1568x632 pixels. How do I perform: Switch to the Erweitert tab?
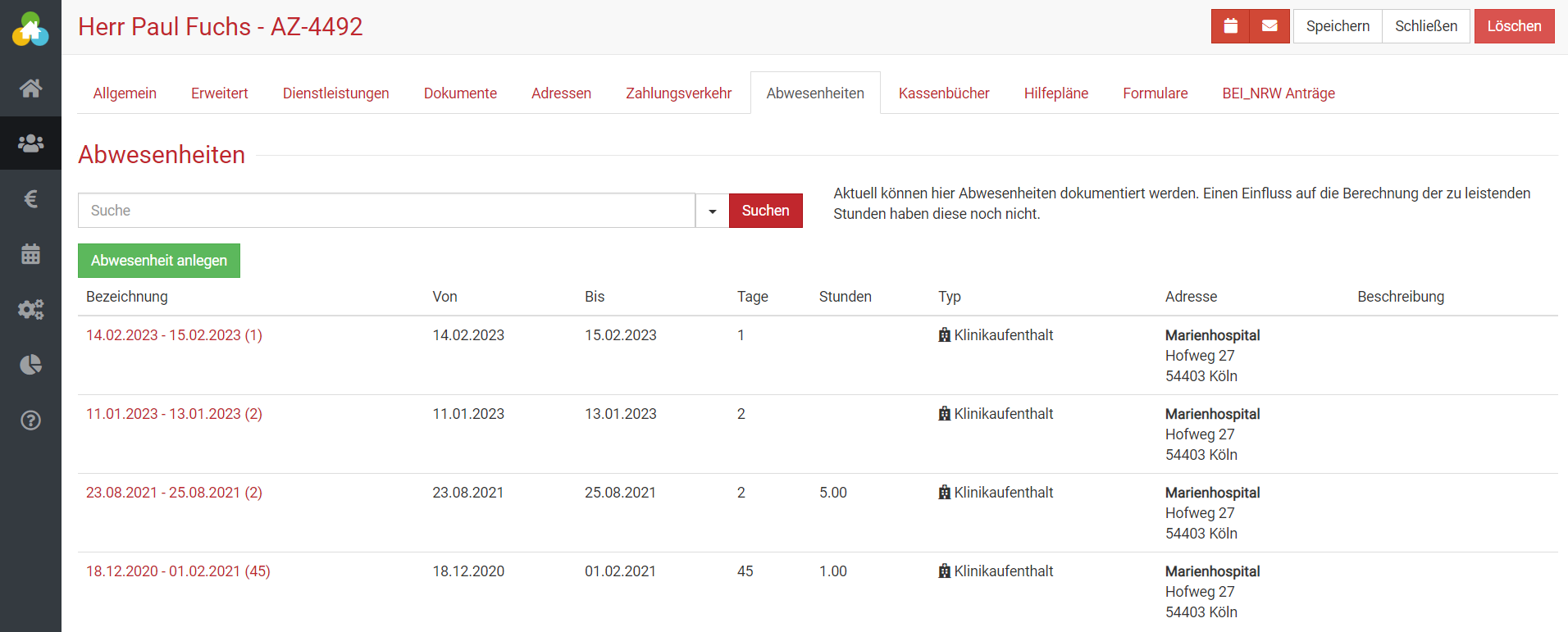220,93
